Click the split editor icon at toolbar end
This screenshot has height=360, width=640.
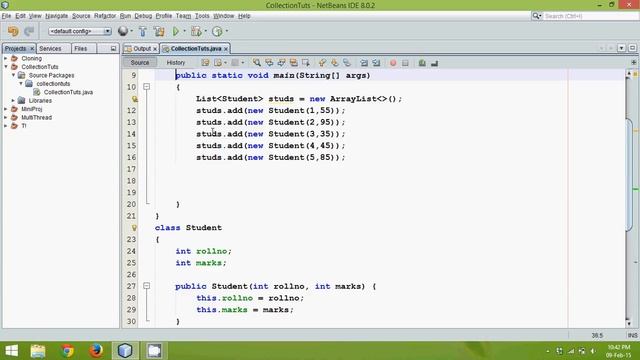pos(633,62)
